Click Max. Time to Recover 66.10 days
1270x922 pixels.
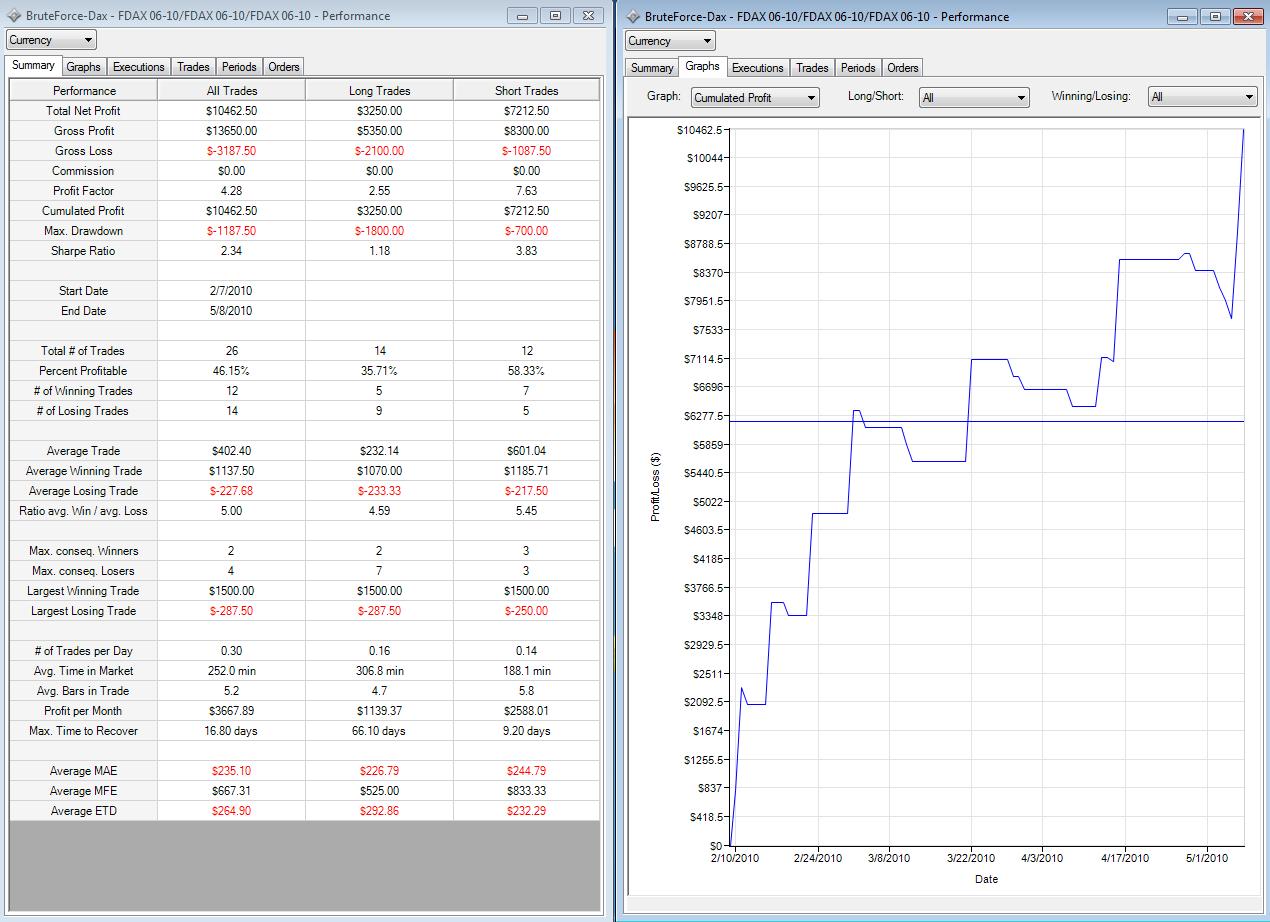[379, 730]
